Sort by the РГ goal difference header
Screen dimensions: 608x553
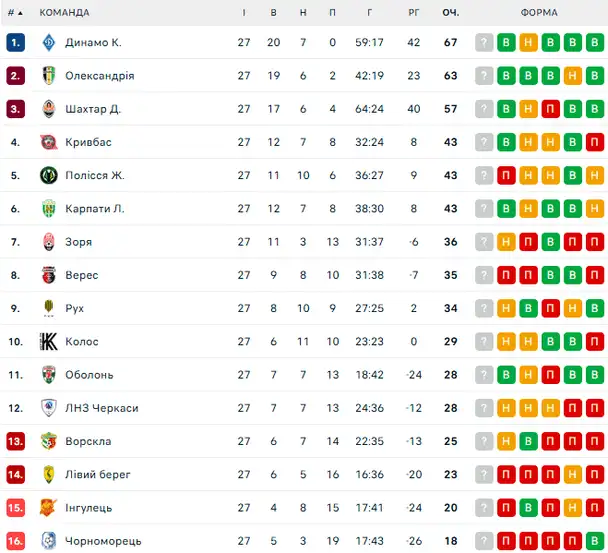pyautogui.click(x=414, y=12)
